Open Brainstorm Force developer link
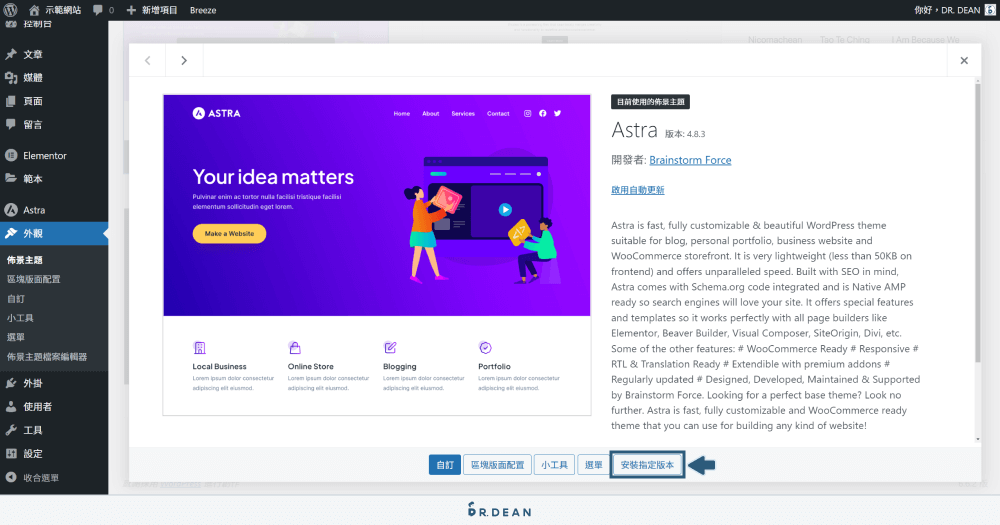The height and width of the screenshot is (525, 1000). click(690, 160)
